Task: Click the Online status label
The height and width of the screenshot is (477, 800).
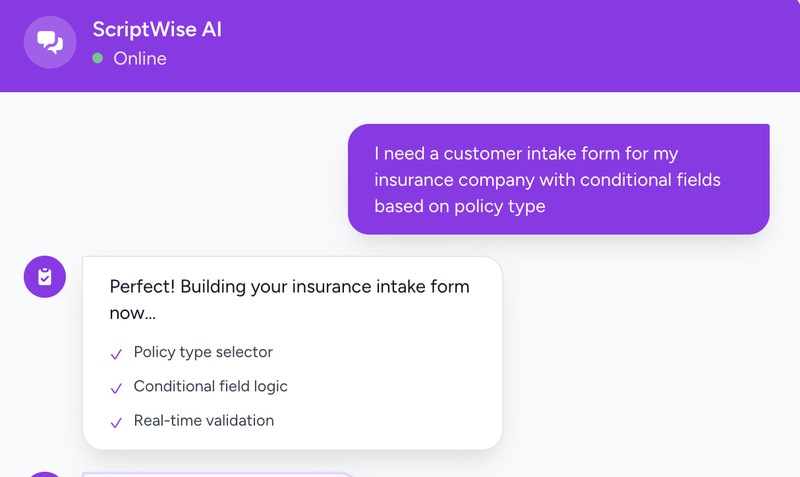Action: (140, 58)
